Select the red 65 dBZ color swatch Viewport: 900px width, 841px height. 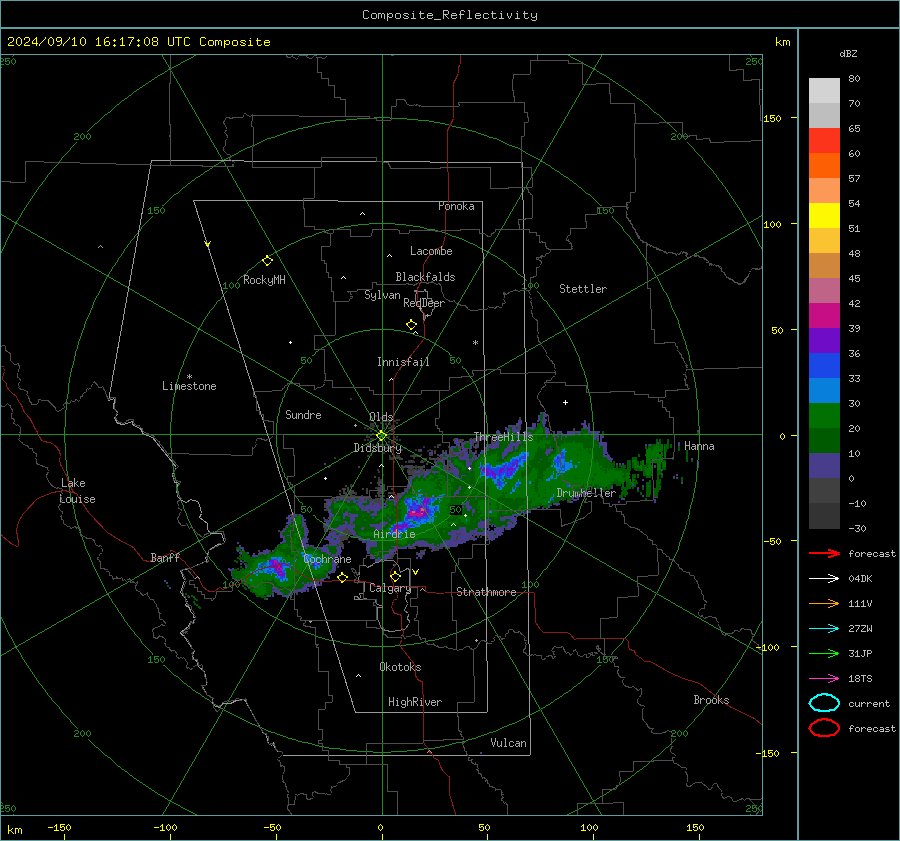(824, 140)
